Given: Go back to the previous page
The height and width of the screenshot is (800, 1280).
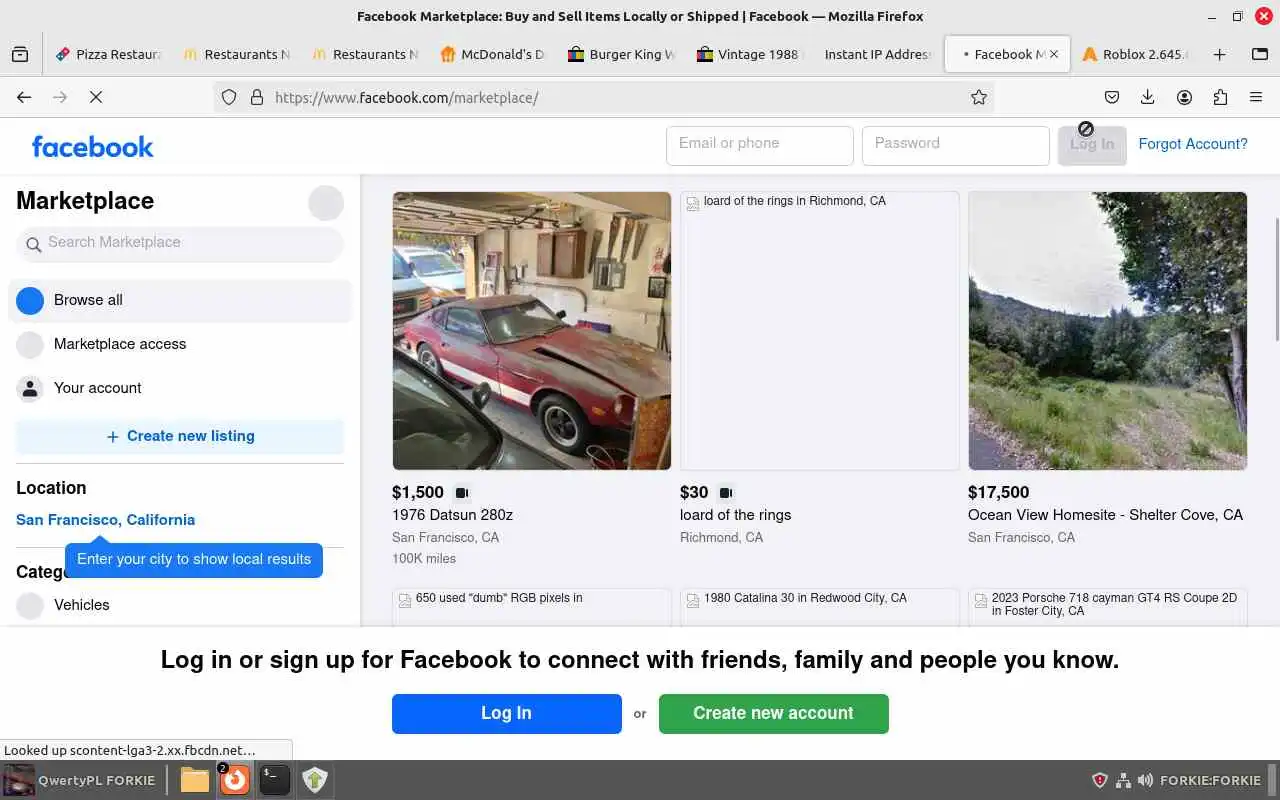Looking at the screenshot, I should tap(24, 97).
